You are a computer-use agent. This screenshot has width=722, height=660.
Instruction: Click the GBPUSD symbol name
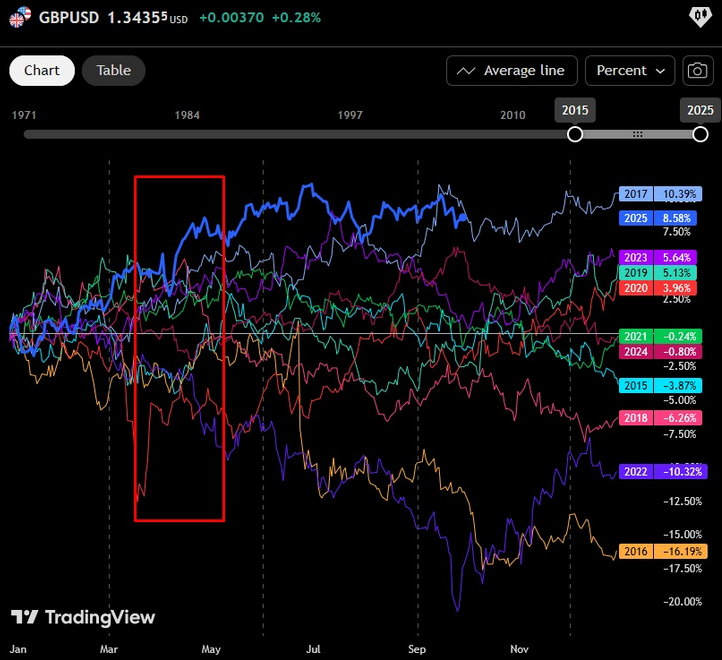[x=69, y=18]
